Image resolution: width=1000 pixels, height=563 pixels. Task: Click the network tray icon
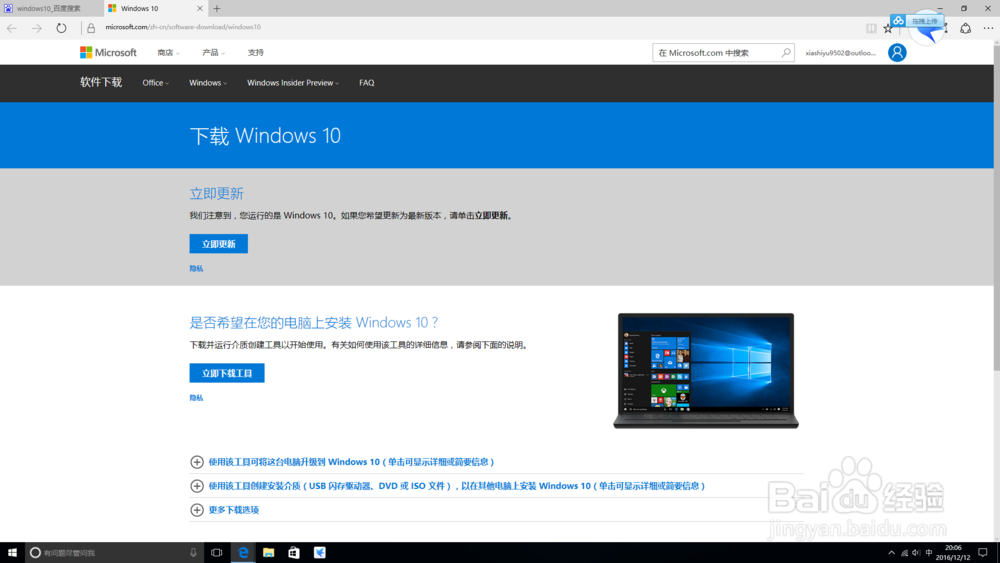(904, 553)
